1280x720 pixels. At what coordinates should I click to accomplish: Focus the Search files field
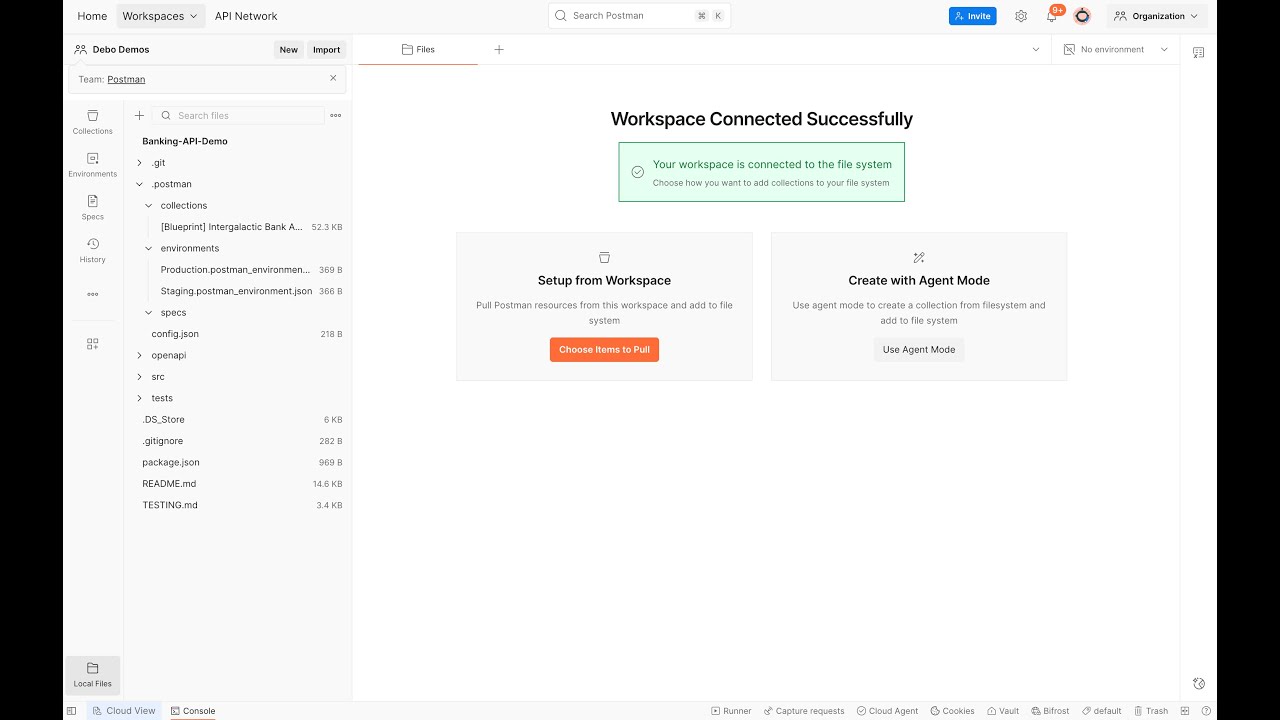tap(239, 115)
